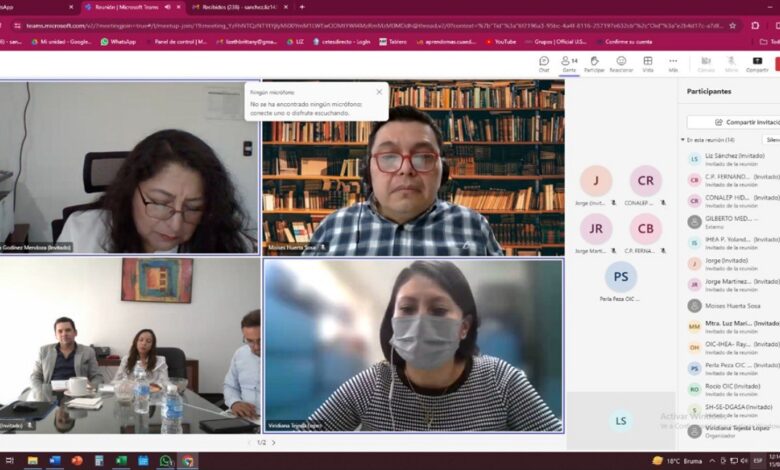Open Confirme su cuenta bookmark
780x470 pixels.
coord(625,42)
